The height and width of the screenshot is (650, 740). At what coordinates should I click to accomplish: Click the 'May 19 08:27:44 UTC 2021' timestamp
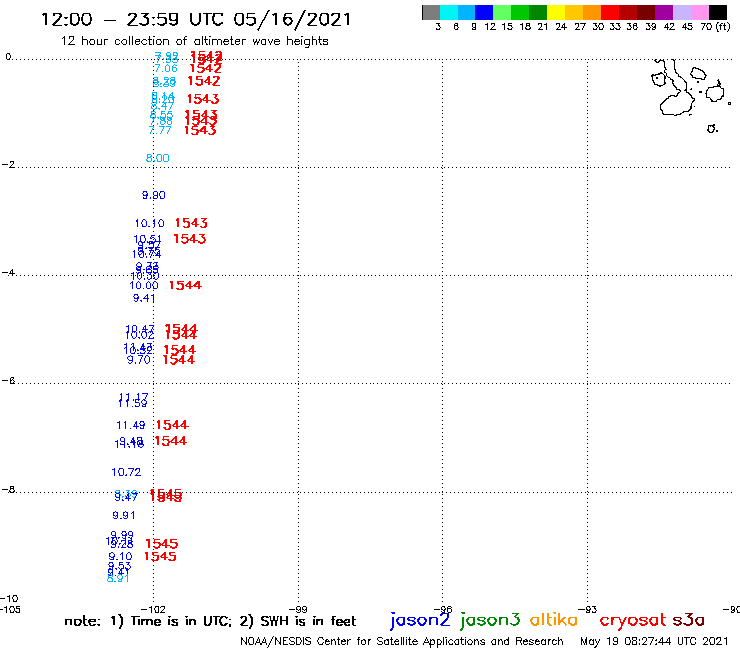coord(654,641)
